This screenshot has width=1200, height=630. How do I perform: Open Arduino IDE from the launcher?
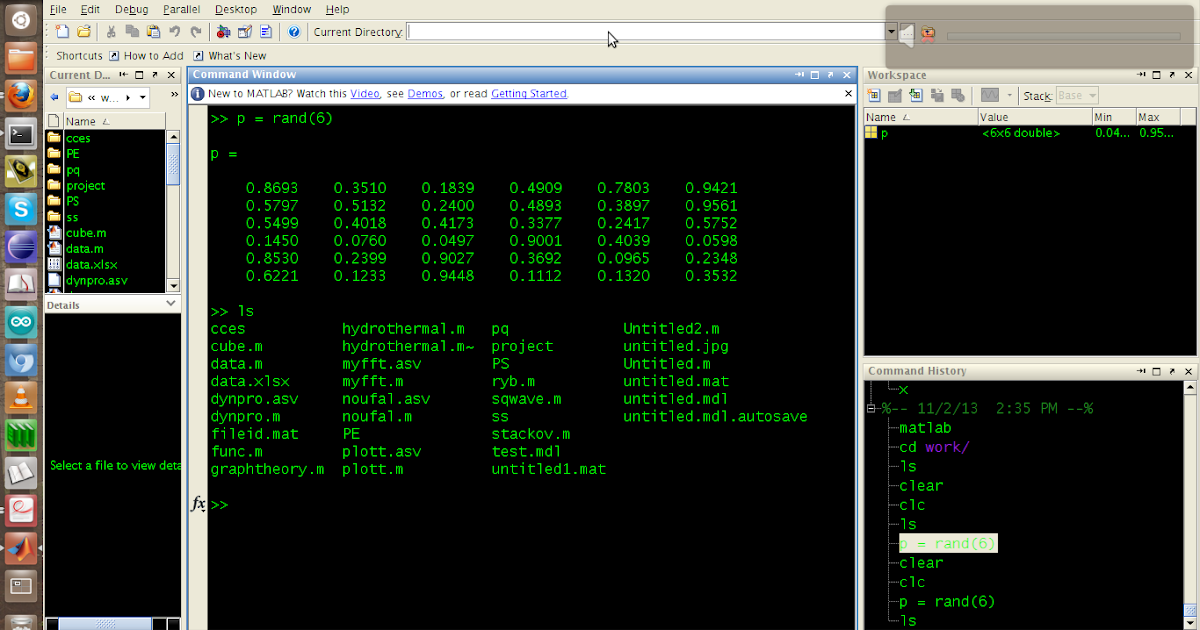point(22,323)
